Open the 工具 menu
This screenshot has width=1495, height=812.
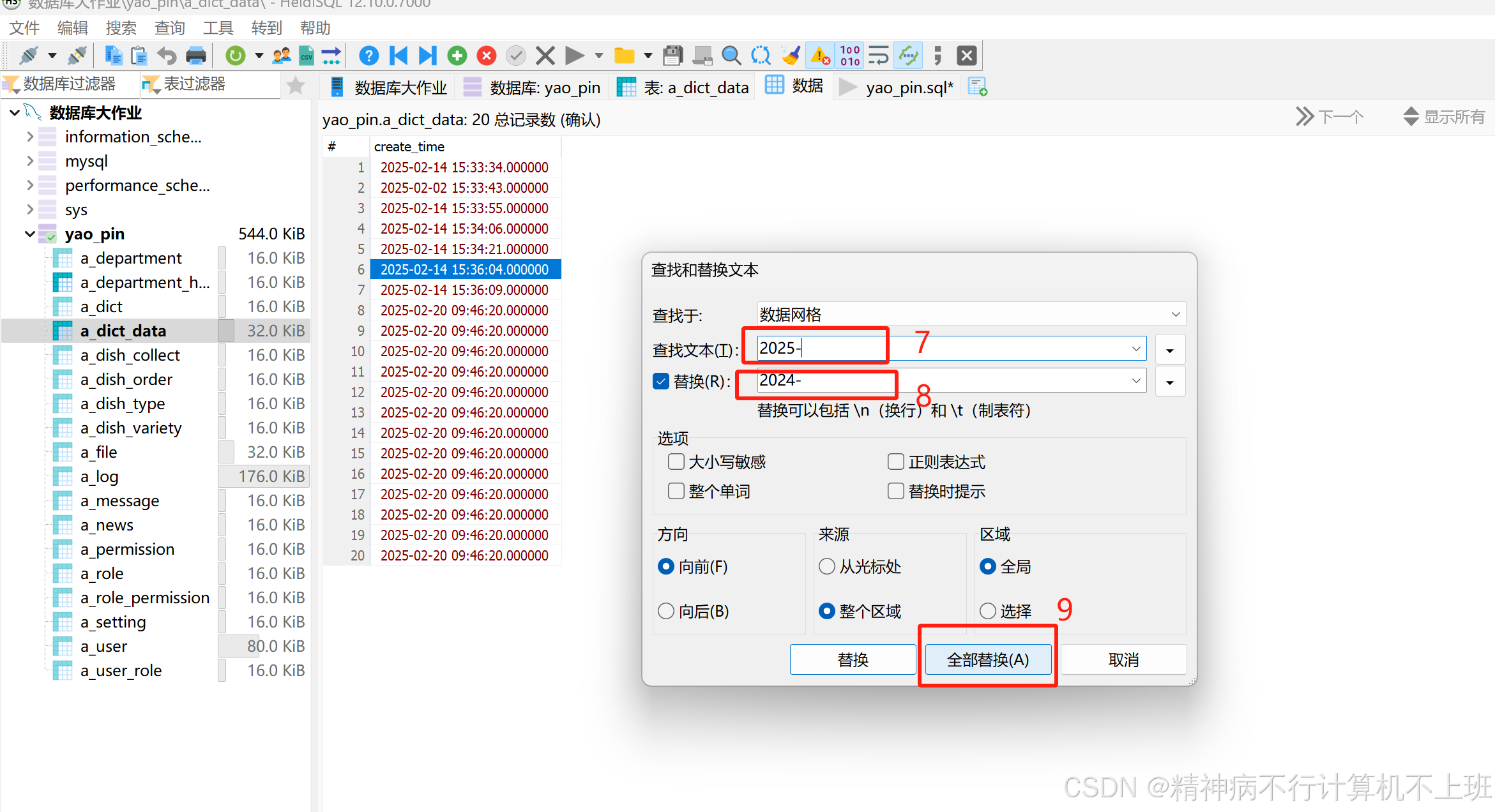point(218,28)
